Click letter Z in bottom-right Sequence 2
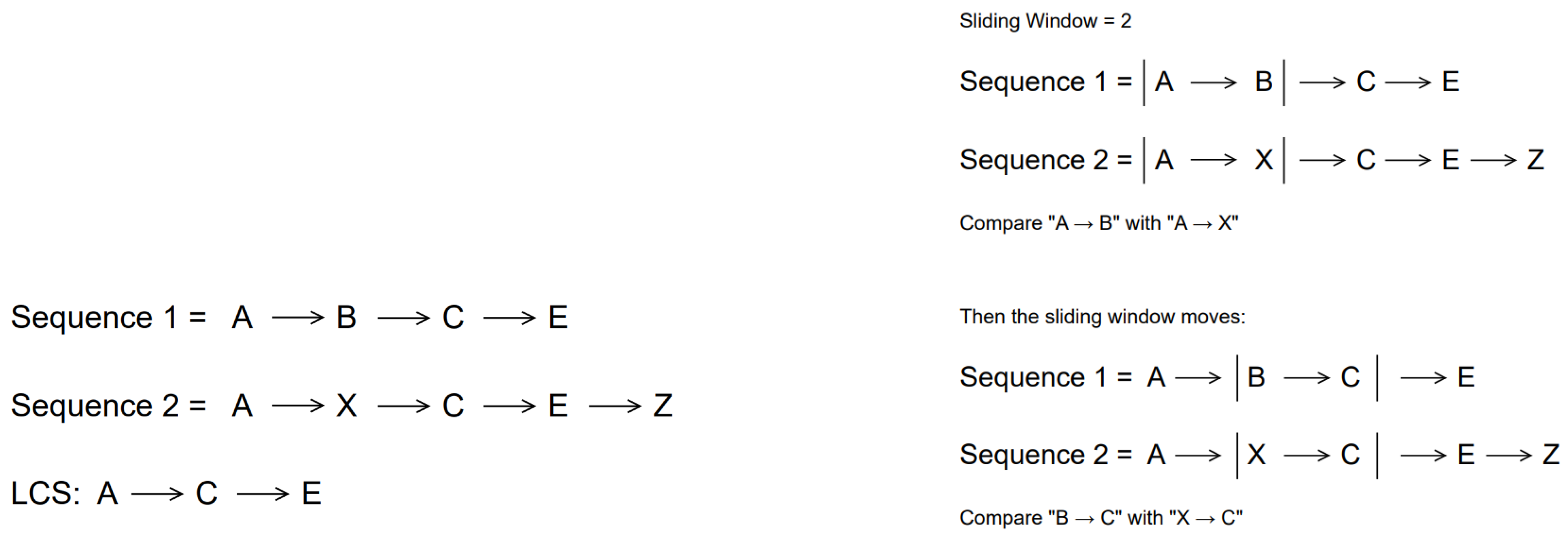 (1551, 455)
